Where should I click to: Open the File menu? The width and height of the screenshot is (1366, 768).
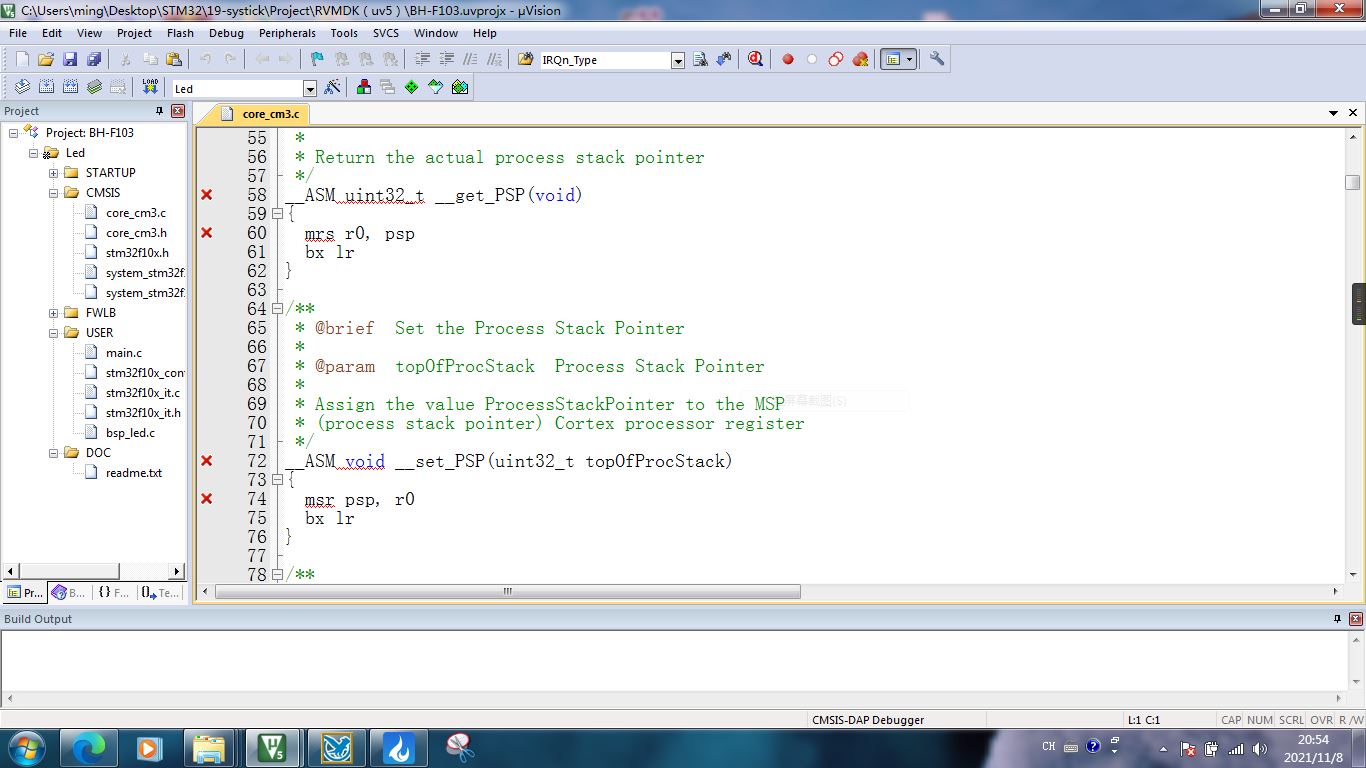pyautogui.click(x=18, y=33)
